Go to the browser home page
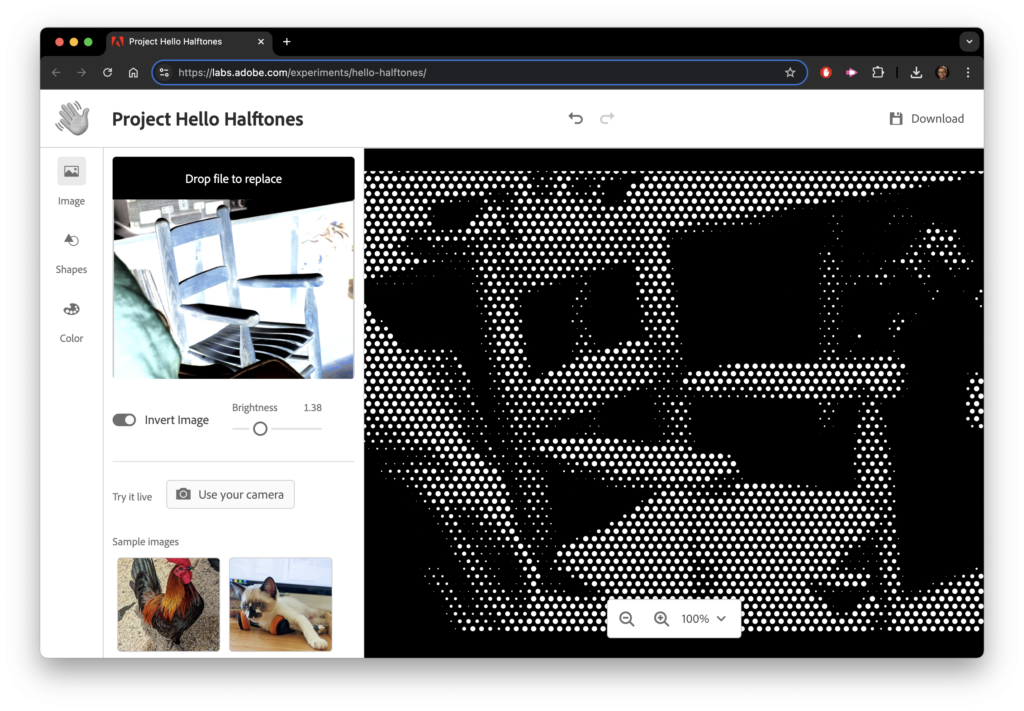 coord(133,72)
